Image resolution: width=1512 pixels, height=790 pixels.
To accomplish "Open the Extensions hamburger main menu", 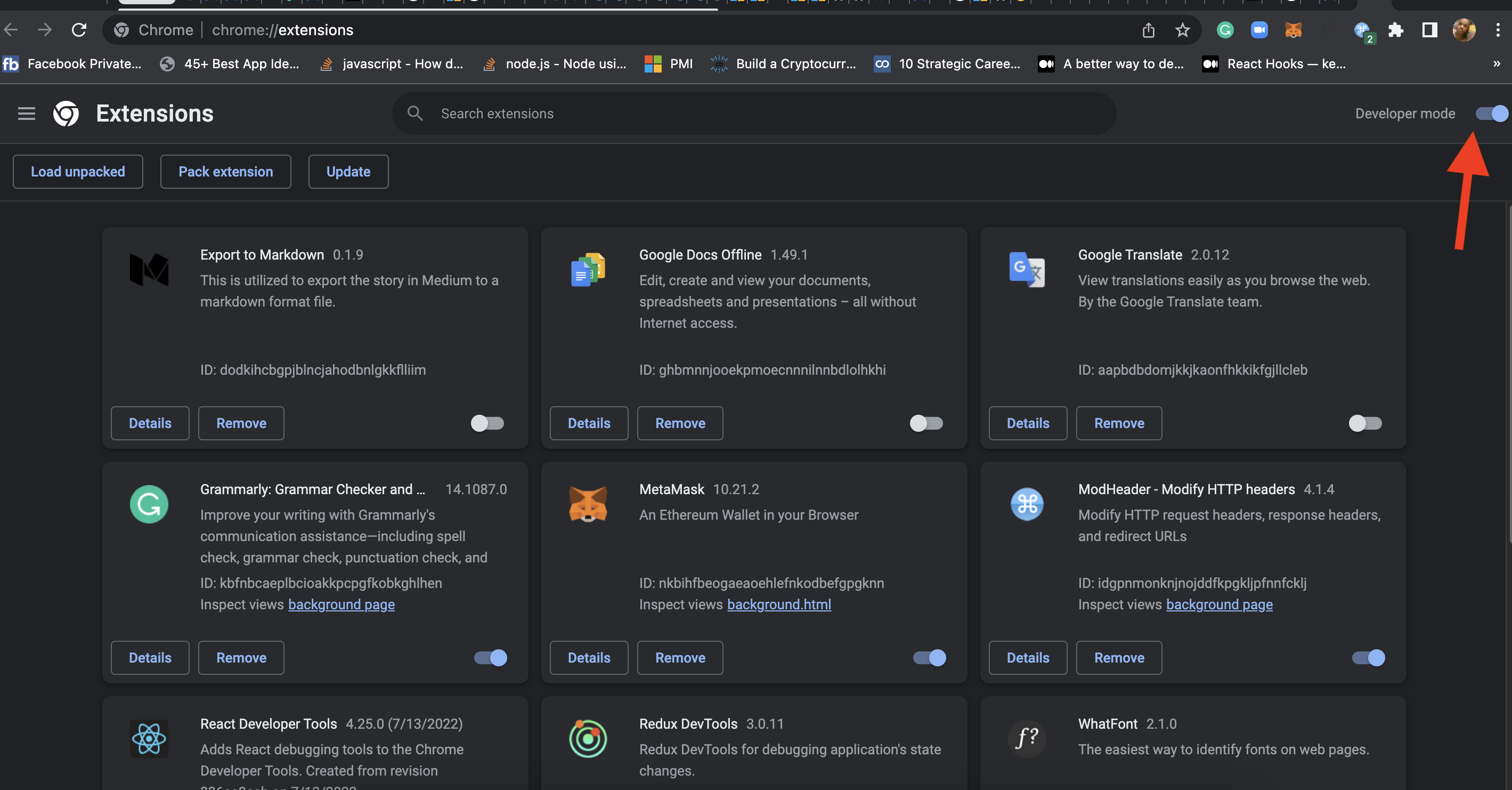I will [27, 114].
